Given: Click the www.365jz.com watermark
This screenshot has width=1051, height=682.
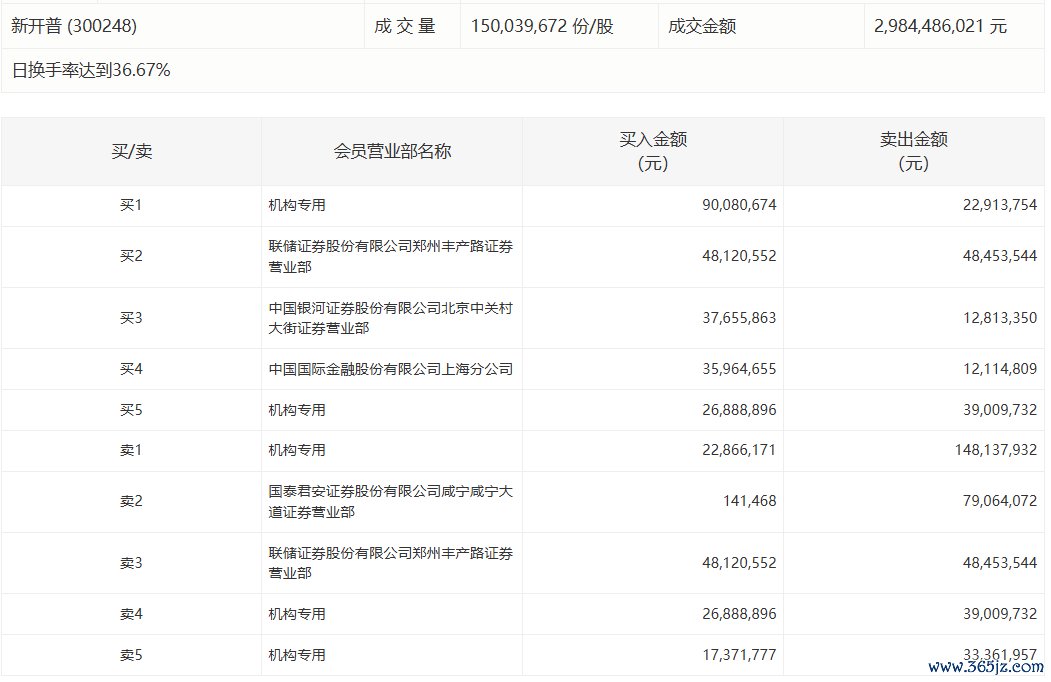Looking at the screenshot, I should (985, 666).
